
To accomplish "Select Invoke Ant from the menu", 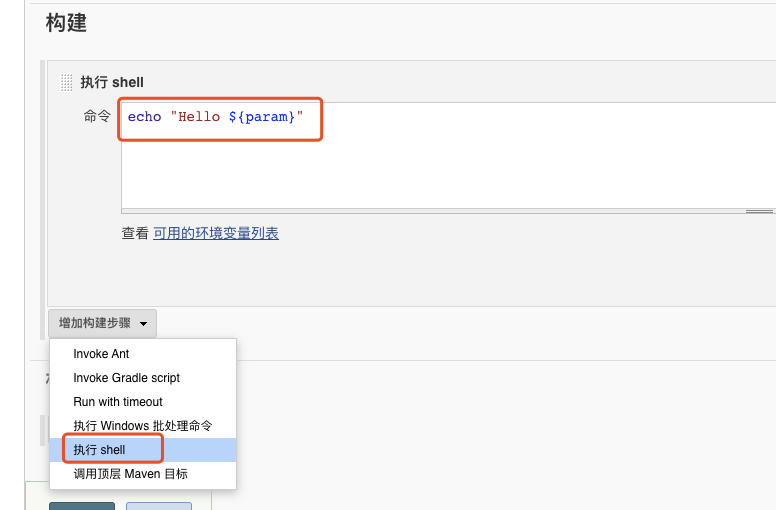I will point(143,354).
